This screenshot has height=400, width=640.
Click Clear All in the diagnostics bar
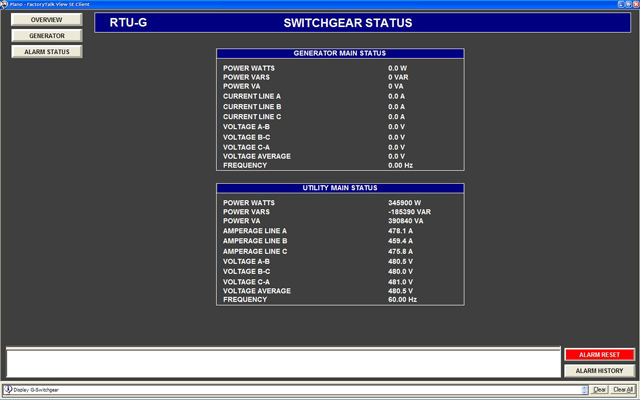click(x=622, y=389)
